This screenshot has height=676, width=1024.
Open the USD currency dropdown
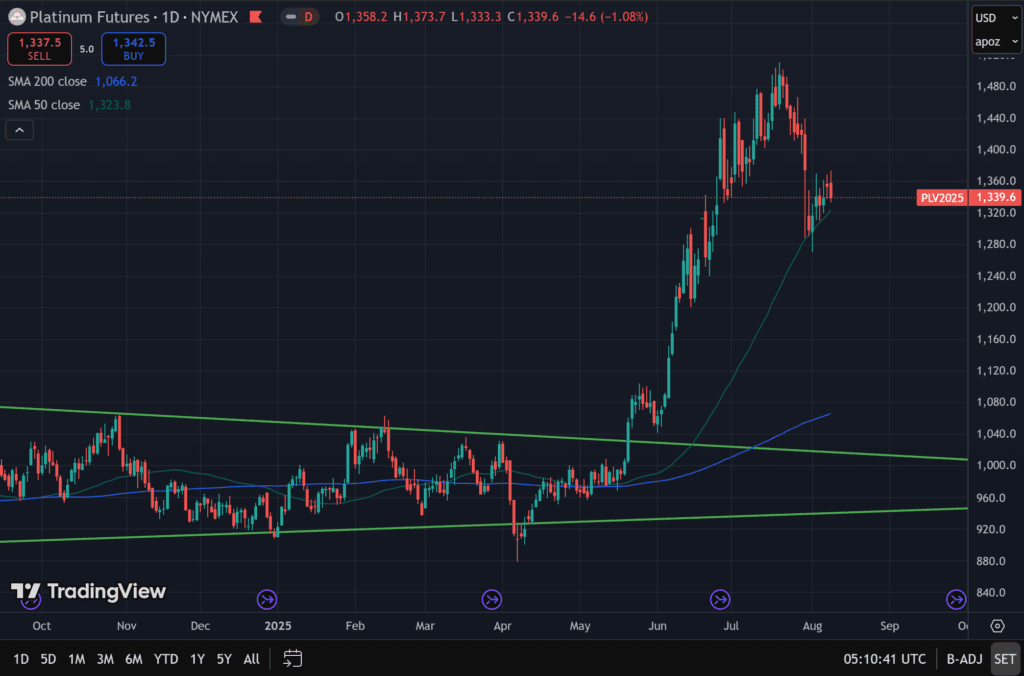tap(986, 18)
